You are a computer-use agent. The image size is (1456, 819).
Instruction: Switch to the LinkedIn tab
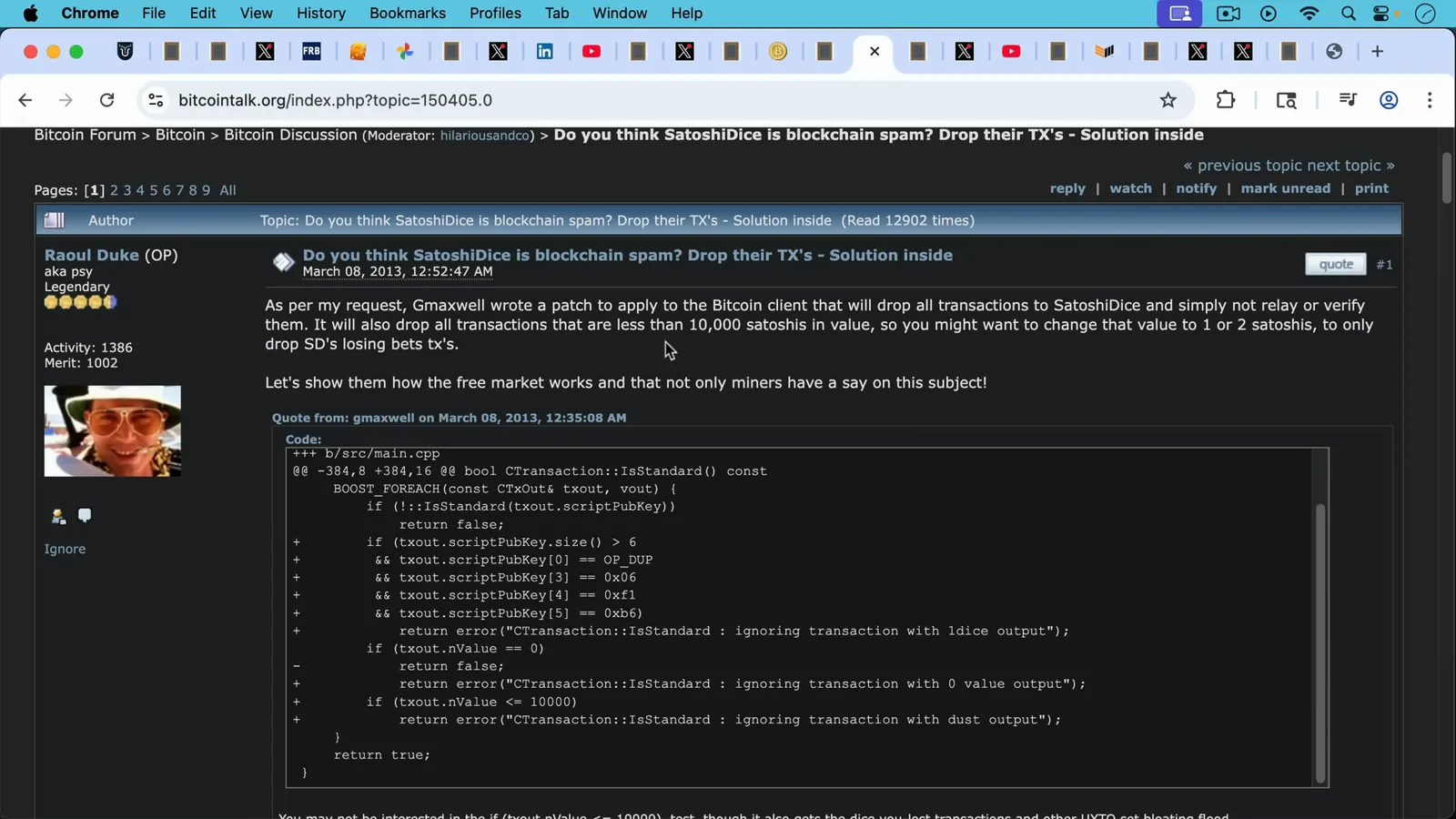[x=545, y=52]
